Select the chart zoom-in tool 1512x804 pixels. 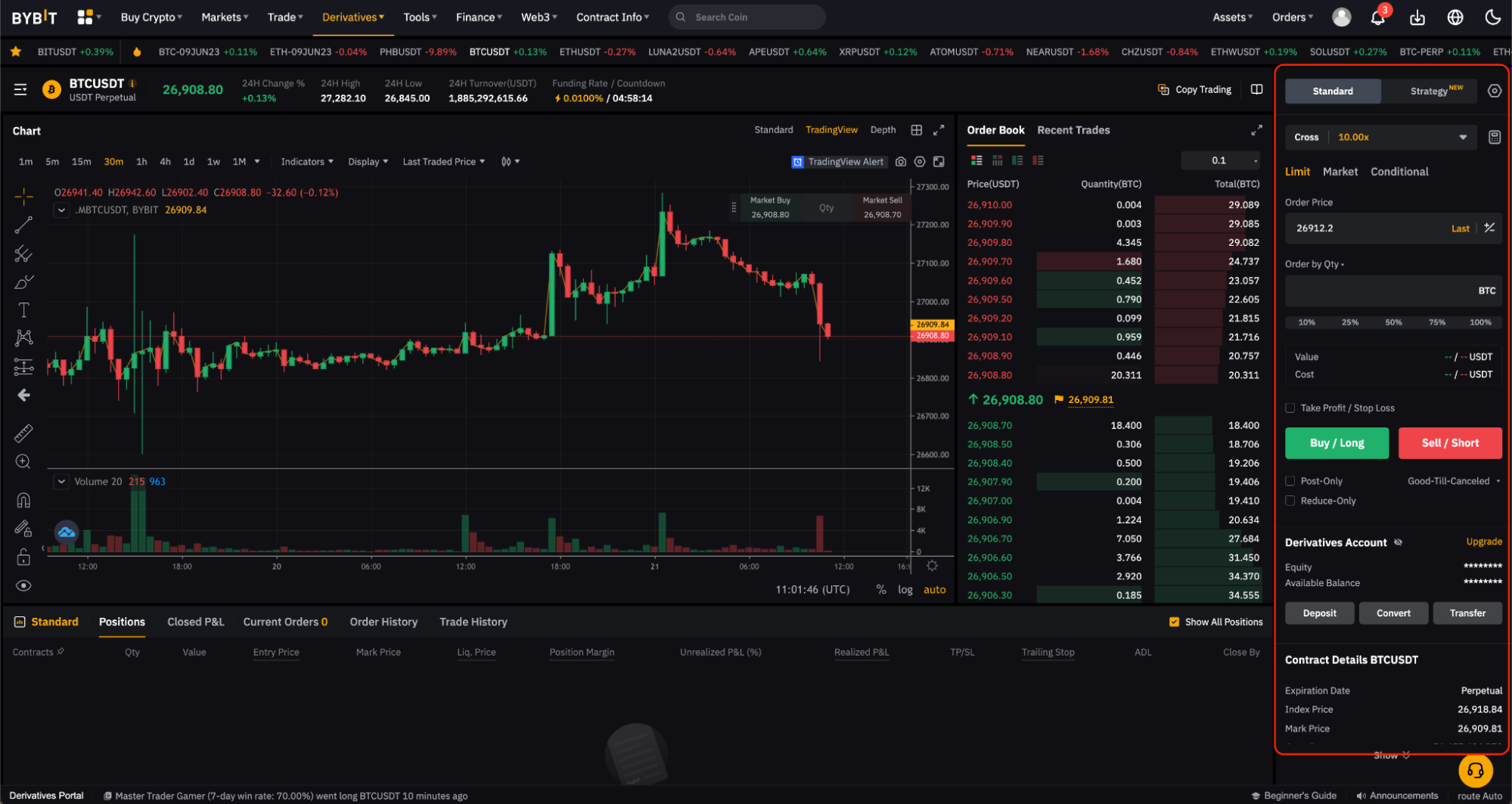pos(23,461)
